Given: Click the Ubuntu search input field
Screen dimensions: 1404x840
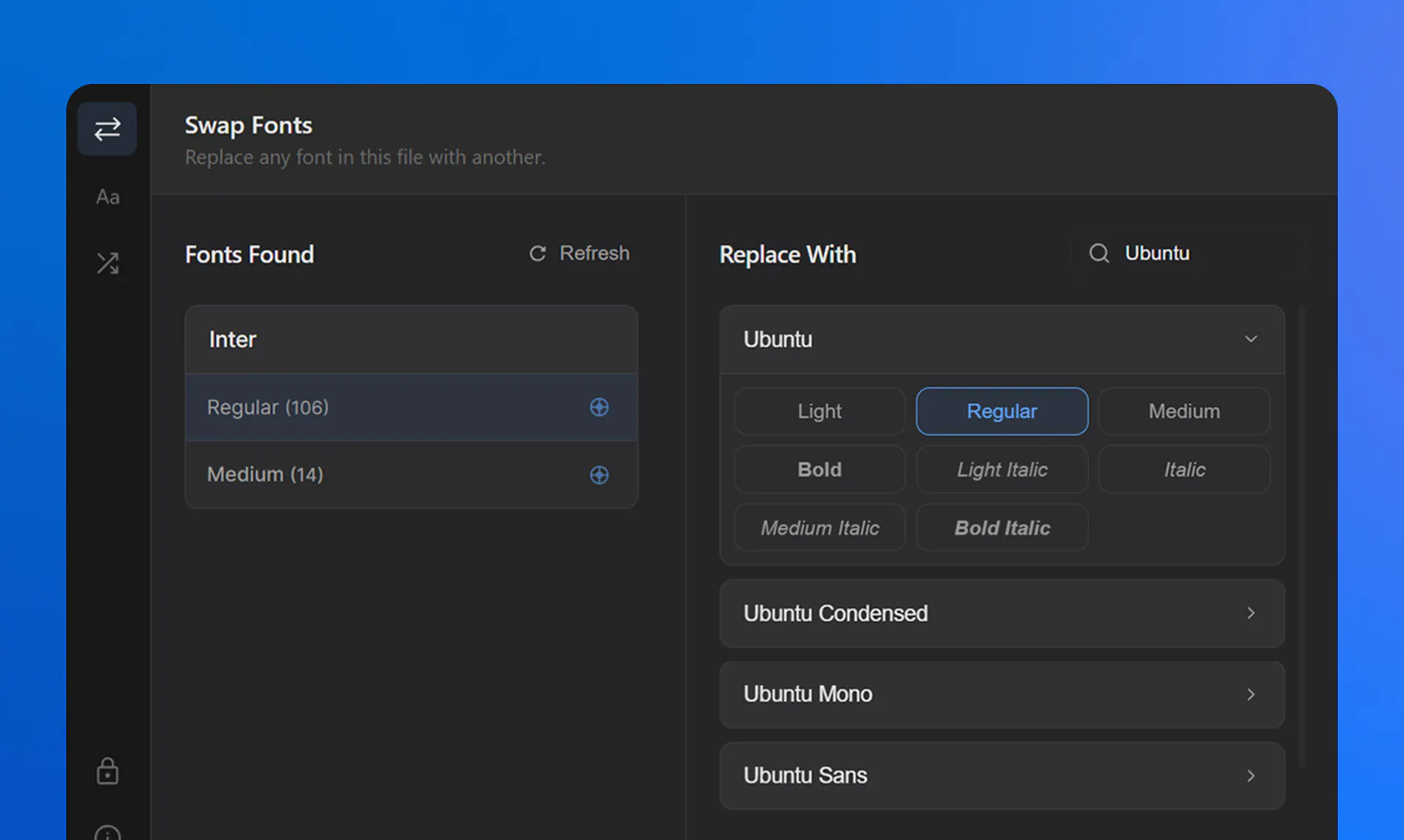Looking at the screenshot, I should click(1187, 253).
